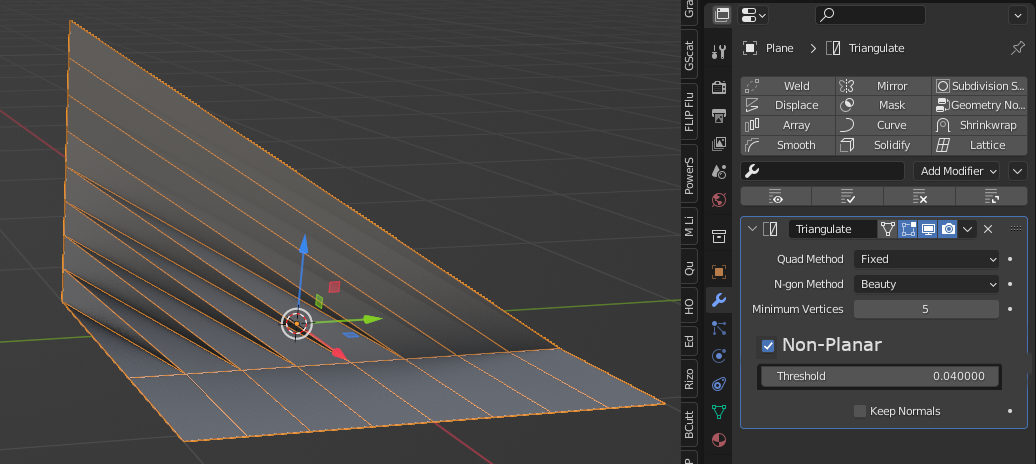Open the BCutt sidebar tab
The image size is (1036, 464).
click(689, 424)
